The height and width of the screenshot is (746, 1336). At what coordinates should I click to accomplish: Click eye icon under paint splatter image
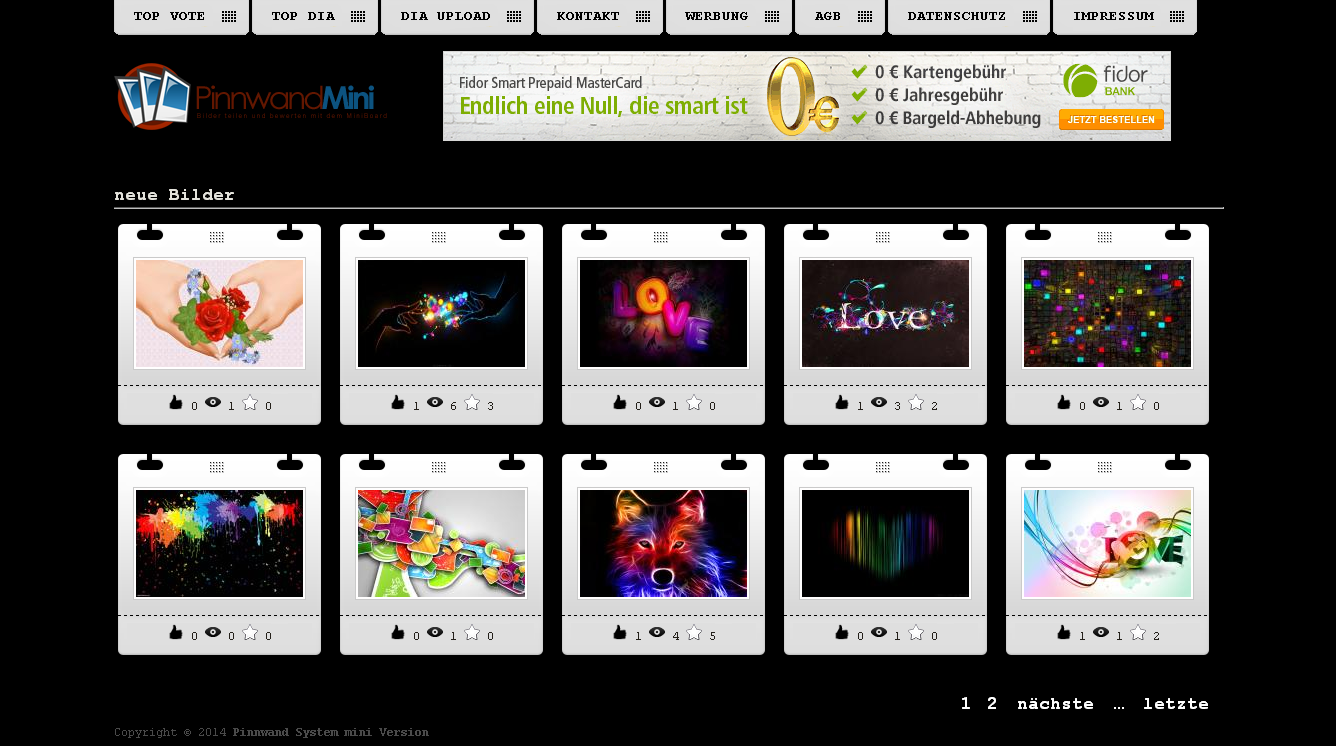213,633
